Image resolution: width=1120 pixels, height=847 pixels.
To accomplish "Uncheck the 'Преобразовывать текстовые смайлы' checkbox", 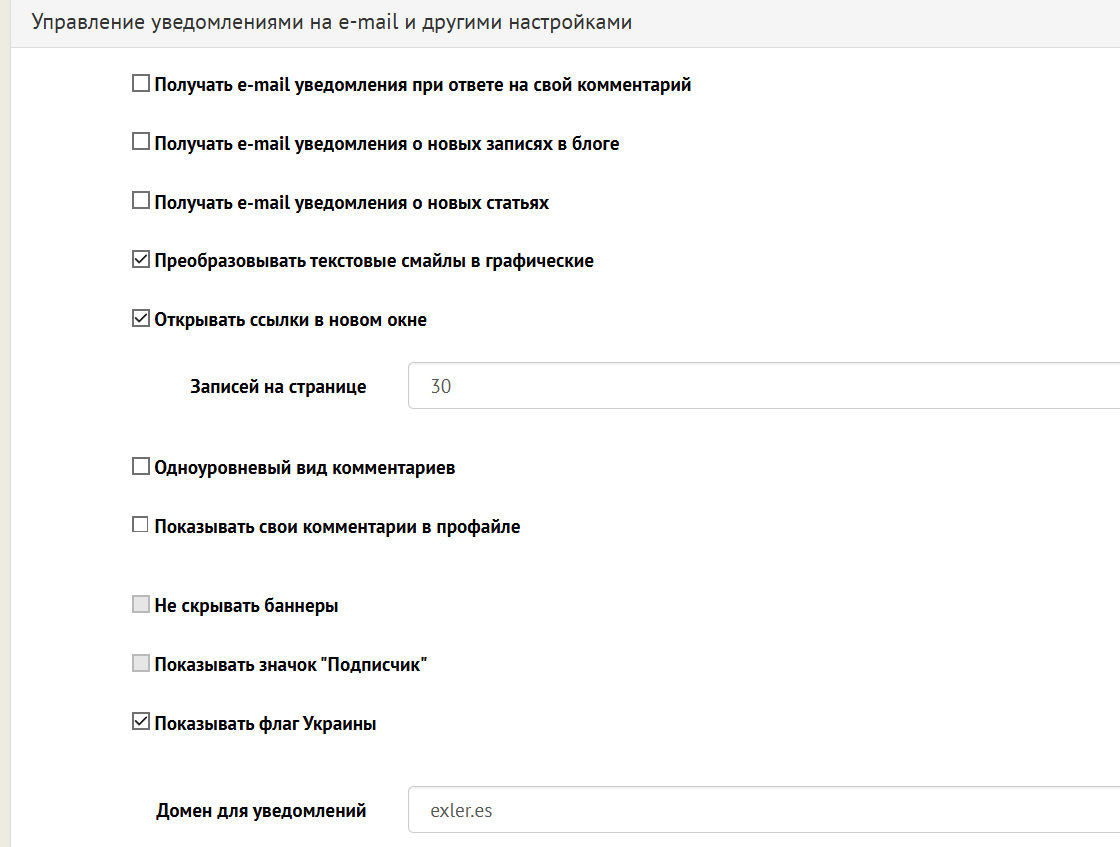I will pos(141,261).
